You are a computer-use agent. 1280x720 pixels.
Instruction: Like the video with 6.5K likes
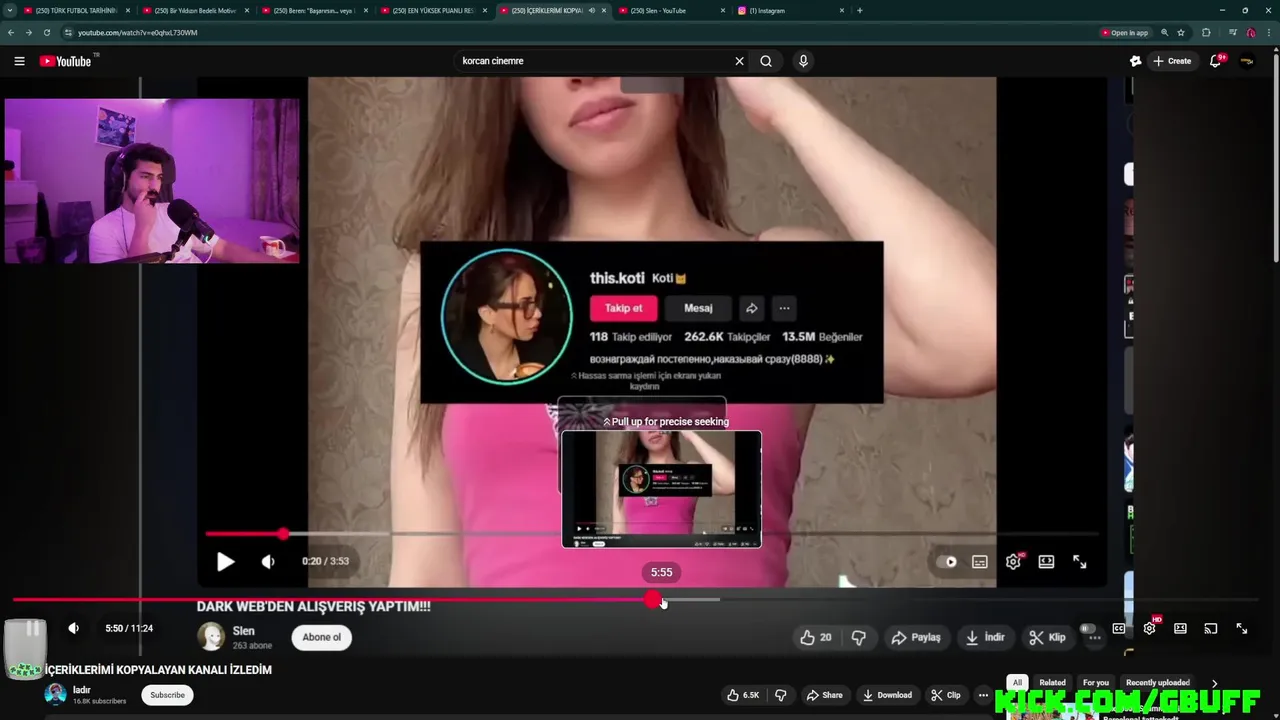(x=743, y=695)
